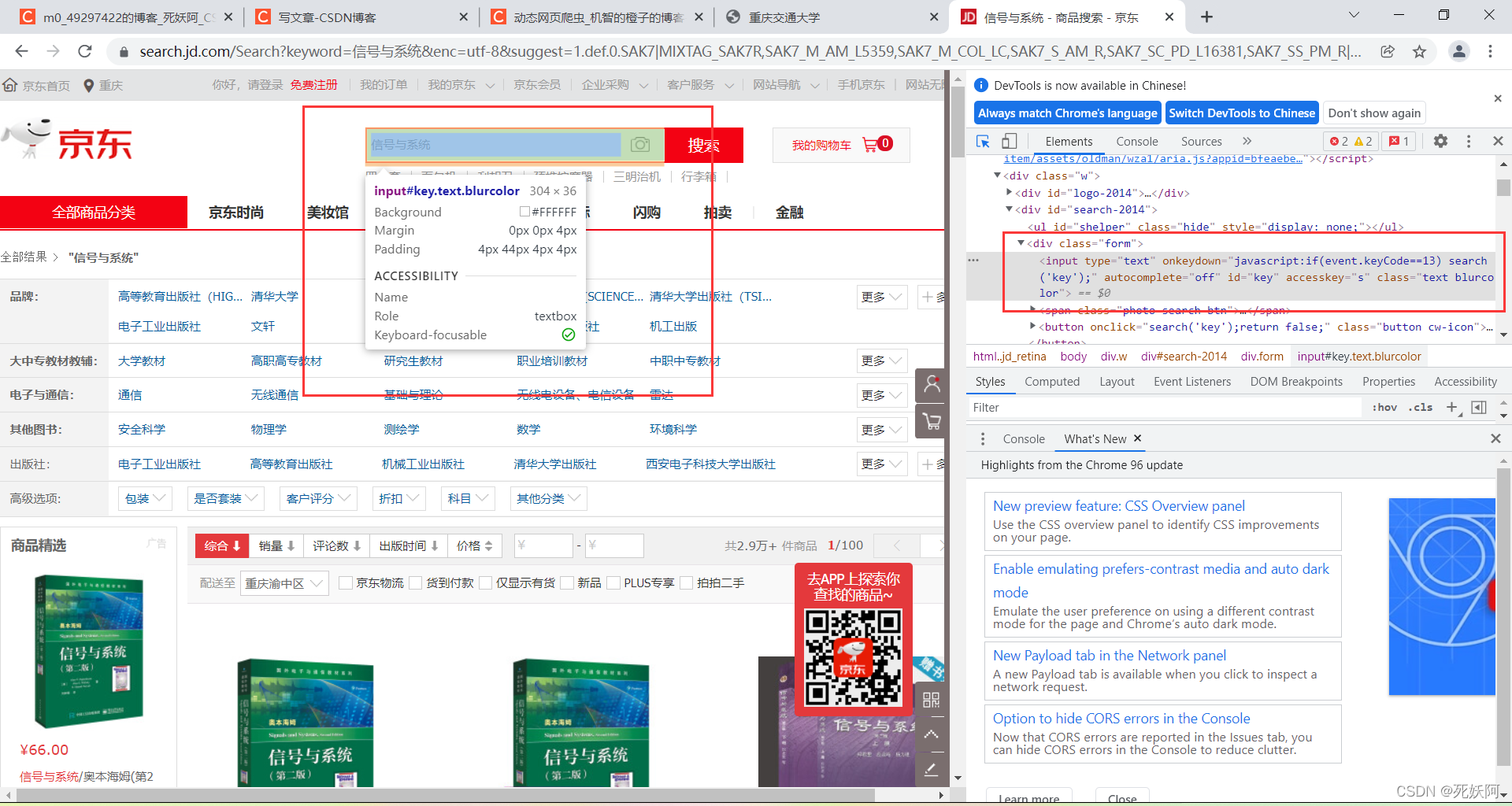Check the 仅显示有货 checkbox
Viewport: 1512px width, 806px height.
(x=485, y=582)
